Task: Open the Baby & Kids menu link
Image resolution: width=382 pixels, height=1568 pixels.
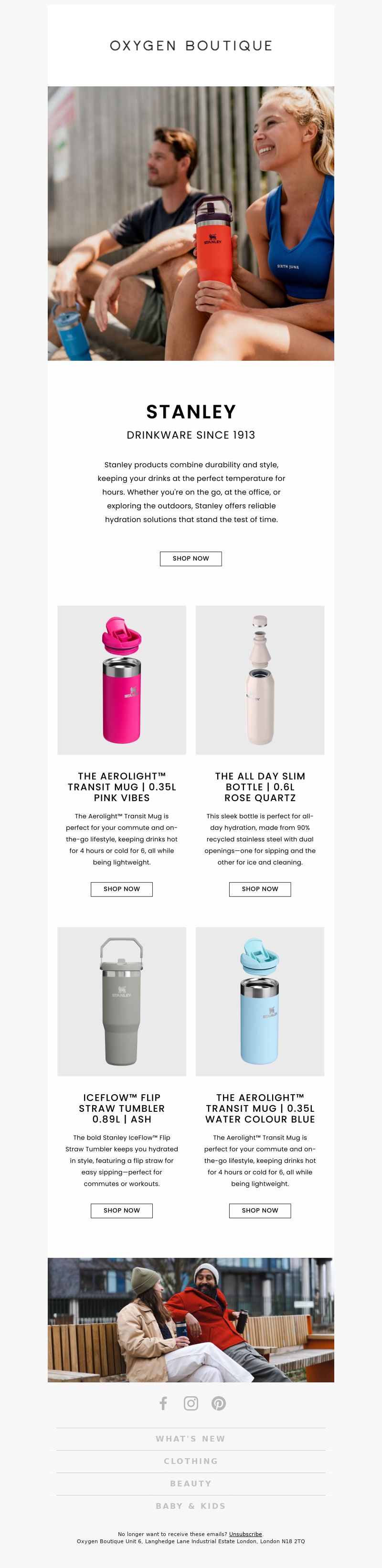Action: (191, 1506)
